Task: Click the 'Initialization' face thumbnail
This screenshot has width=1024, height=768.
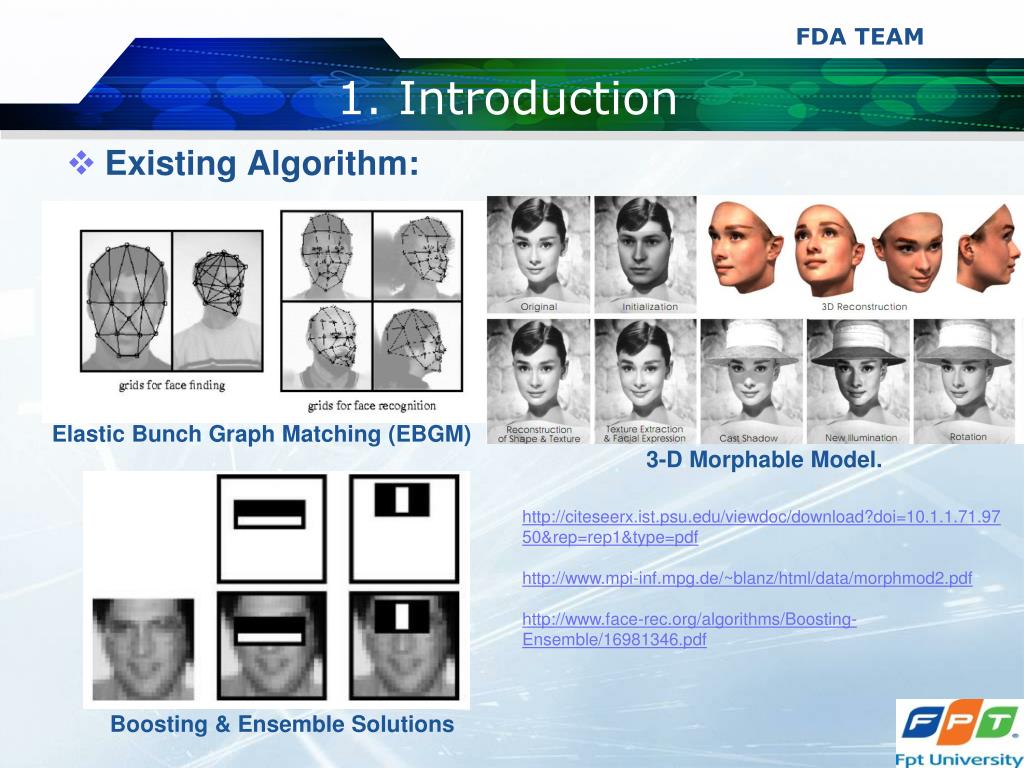Action: tap(645, 254)
